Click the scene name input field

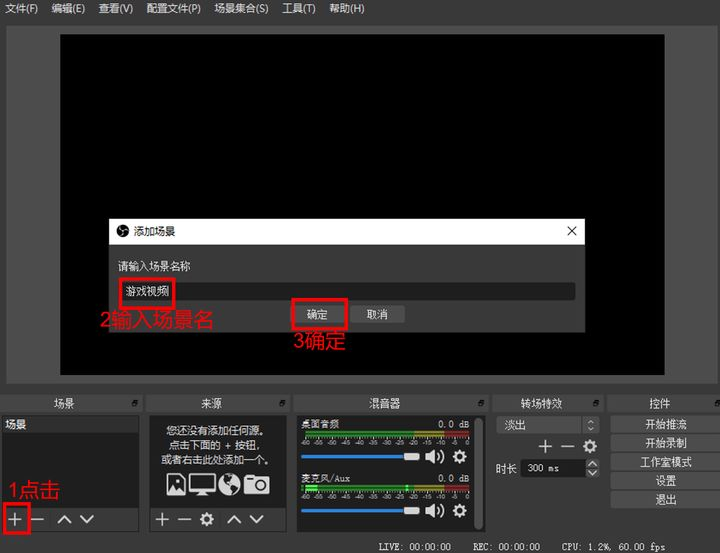click(347, 291)
